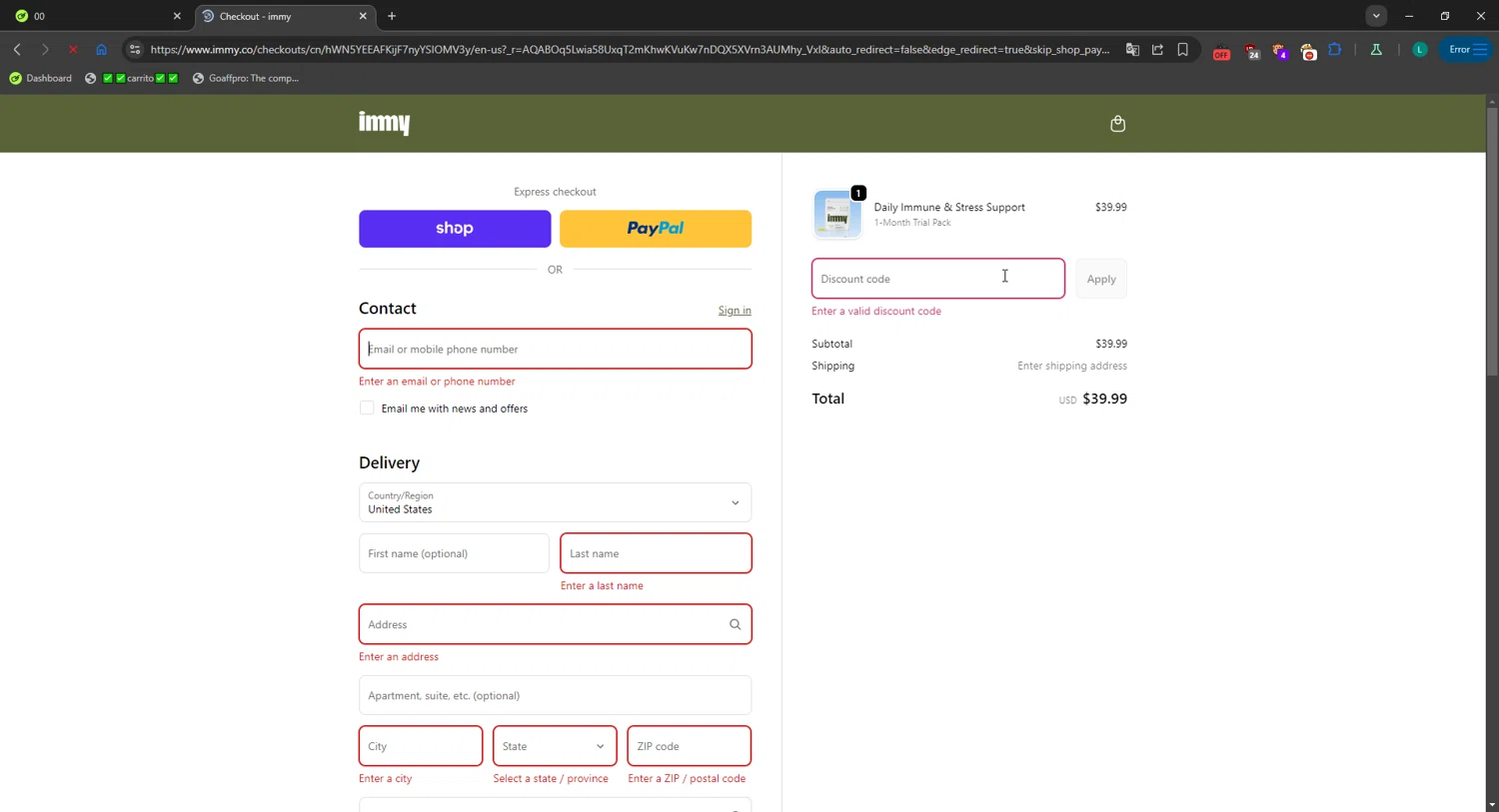Click the Apply discount button
The height and width of the screenshot is (812, 1499).
(x=1101, y=279)
